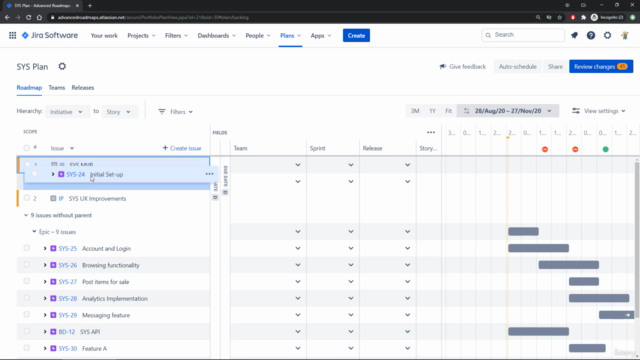Click the View settings sliders icon
The height and width of the screenshot is (360, 640).
pyautogui.click(x=576, y=111)
